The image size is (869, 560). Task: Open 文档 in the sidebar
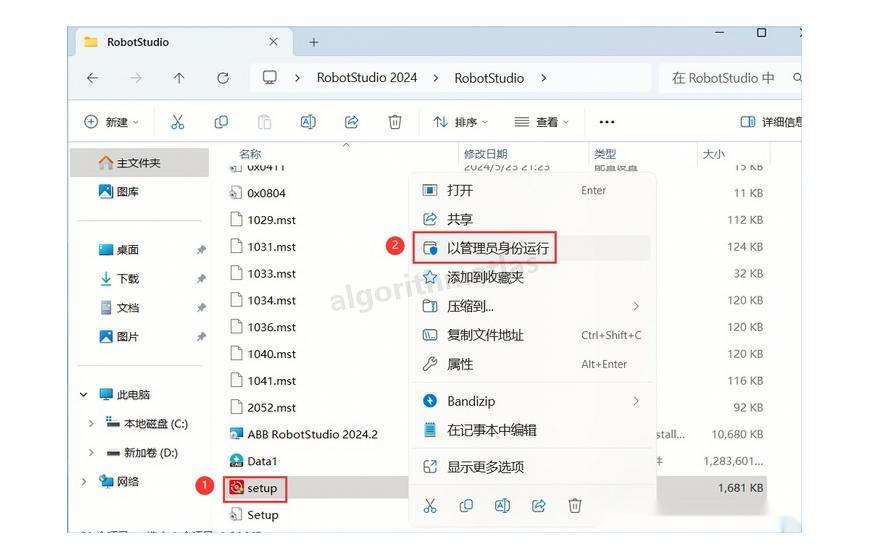(x=119, y=308)
